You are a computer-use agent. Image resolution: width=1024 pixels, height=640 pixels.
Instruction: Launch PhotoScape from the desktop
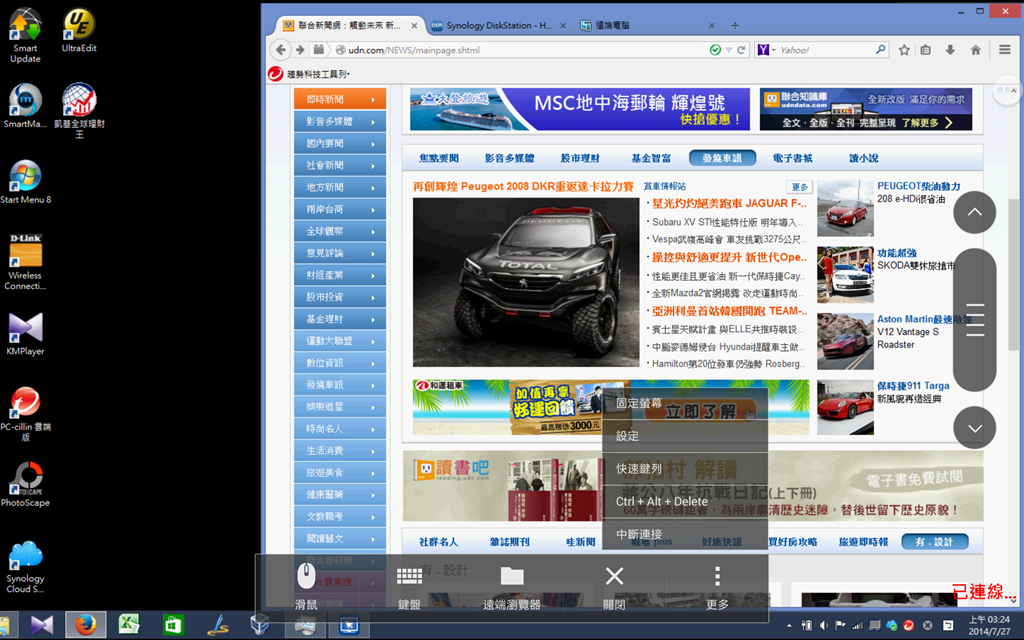point(25,485)
